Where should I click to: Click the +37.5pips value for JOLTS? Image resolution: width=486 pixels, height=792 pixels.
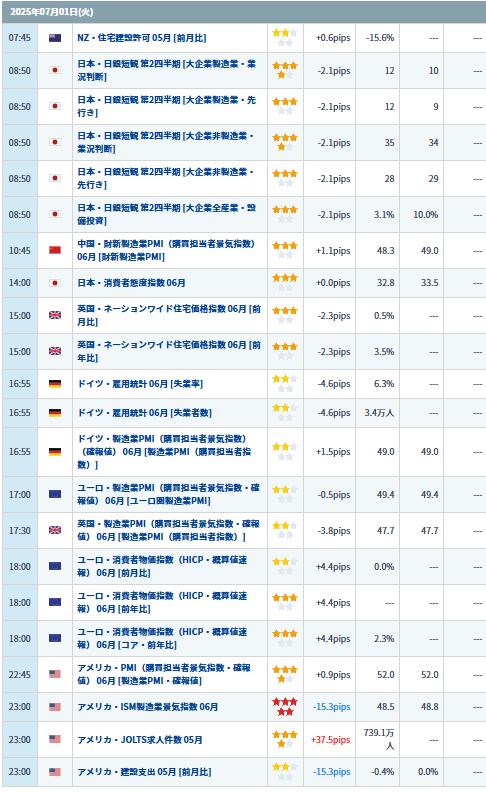(331, 739)
